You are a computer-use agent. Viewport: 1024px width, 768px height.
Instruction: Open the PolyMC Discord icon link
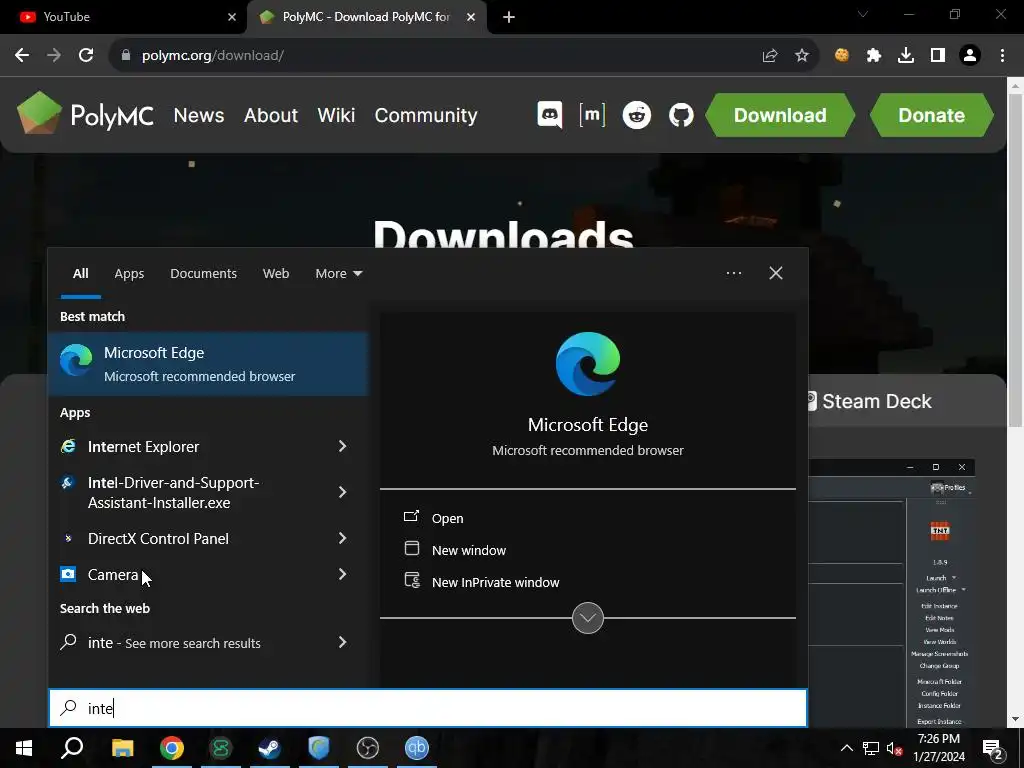(x=550, y=116)
